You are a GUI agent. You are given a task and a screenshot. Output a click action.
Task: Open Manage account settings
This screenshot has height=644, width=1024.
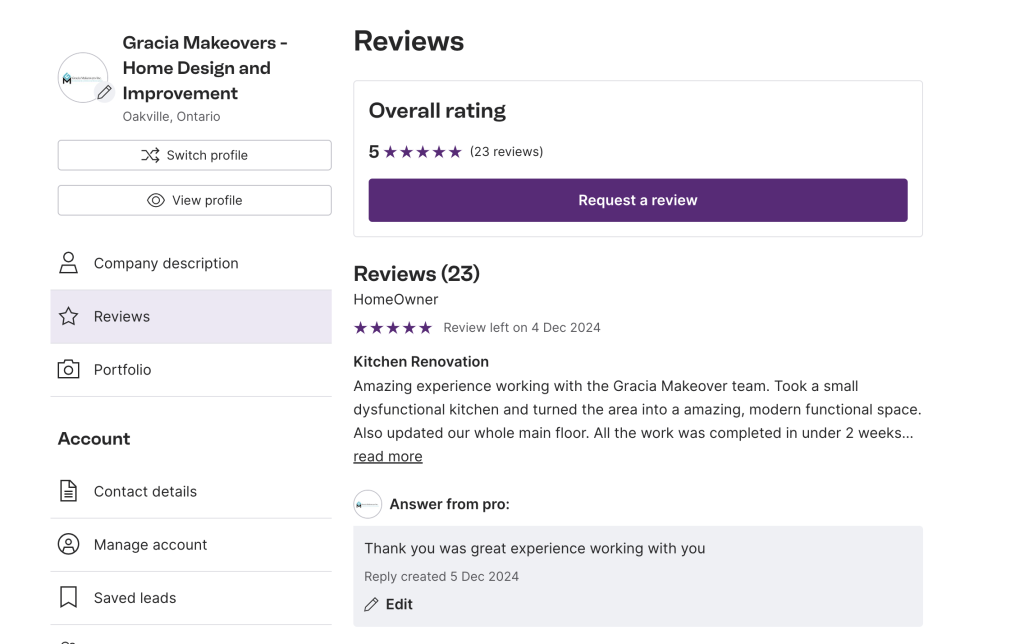click(x=150, y=545)
